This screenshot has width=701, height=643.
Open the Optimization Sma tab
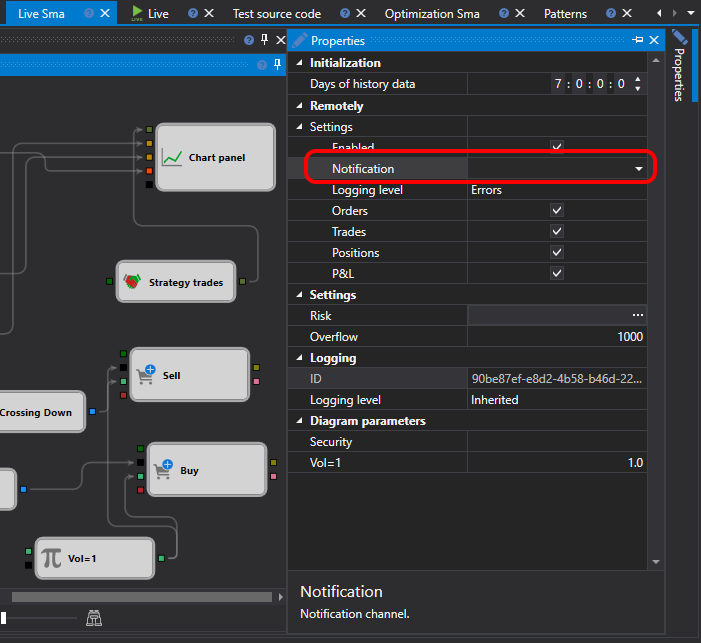[x=432, y=14]
